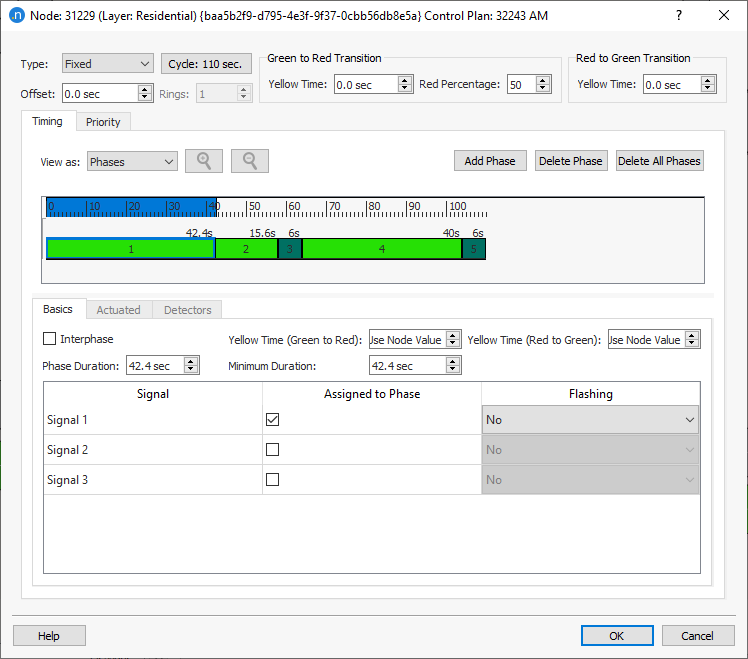Switch to the Priority tab

(x=103, y=122)
